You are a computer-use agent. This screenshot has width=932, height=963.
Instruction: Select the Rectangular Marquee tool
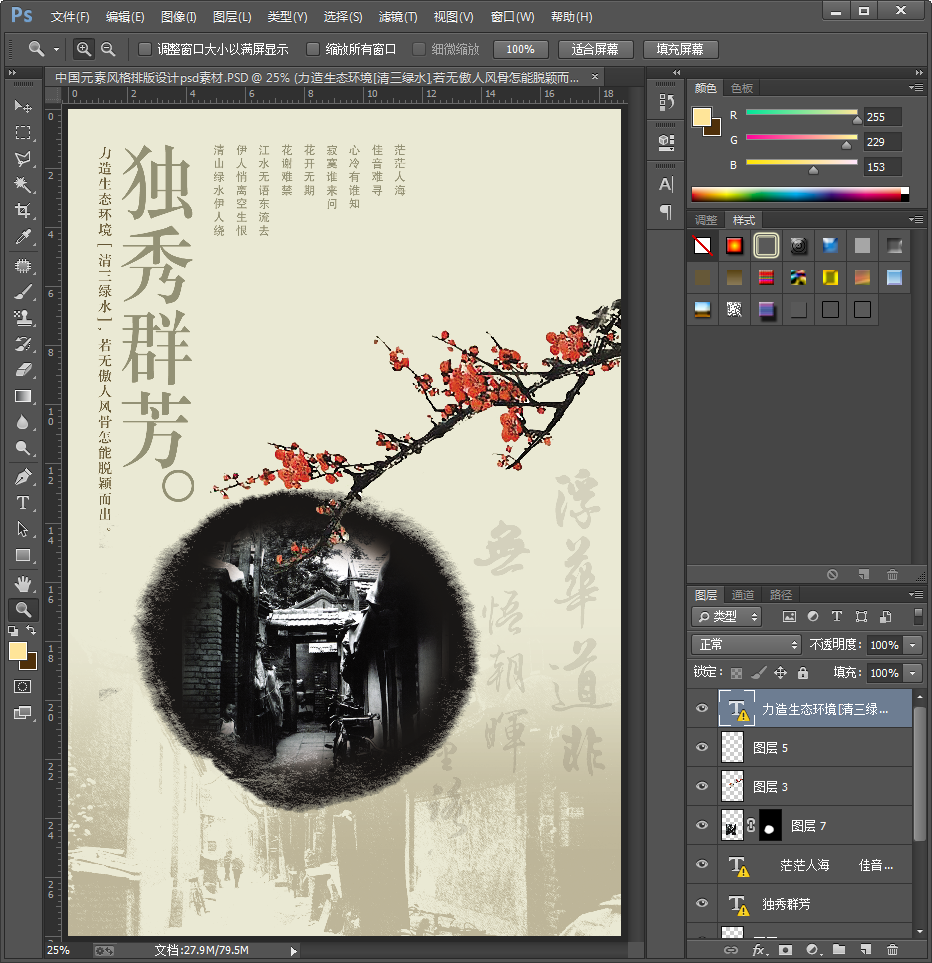tap(23, 132)
